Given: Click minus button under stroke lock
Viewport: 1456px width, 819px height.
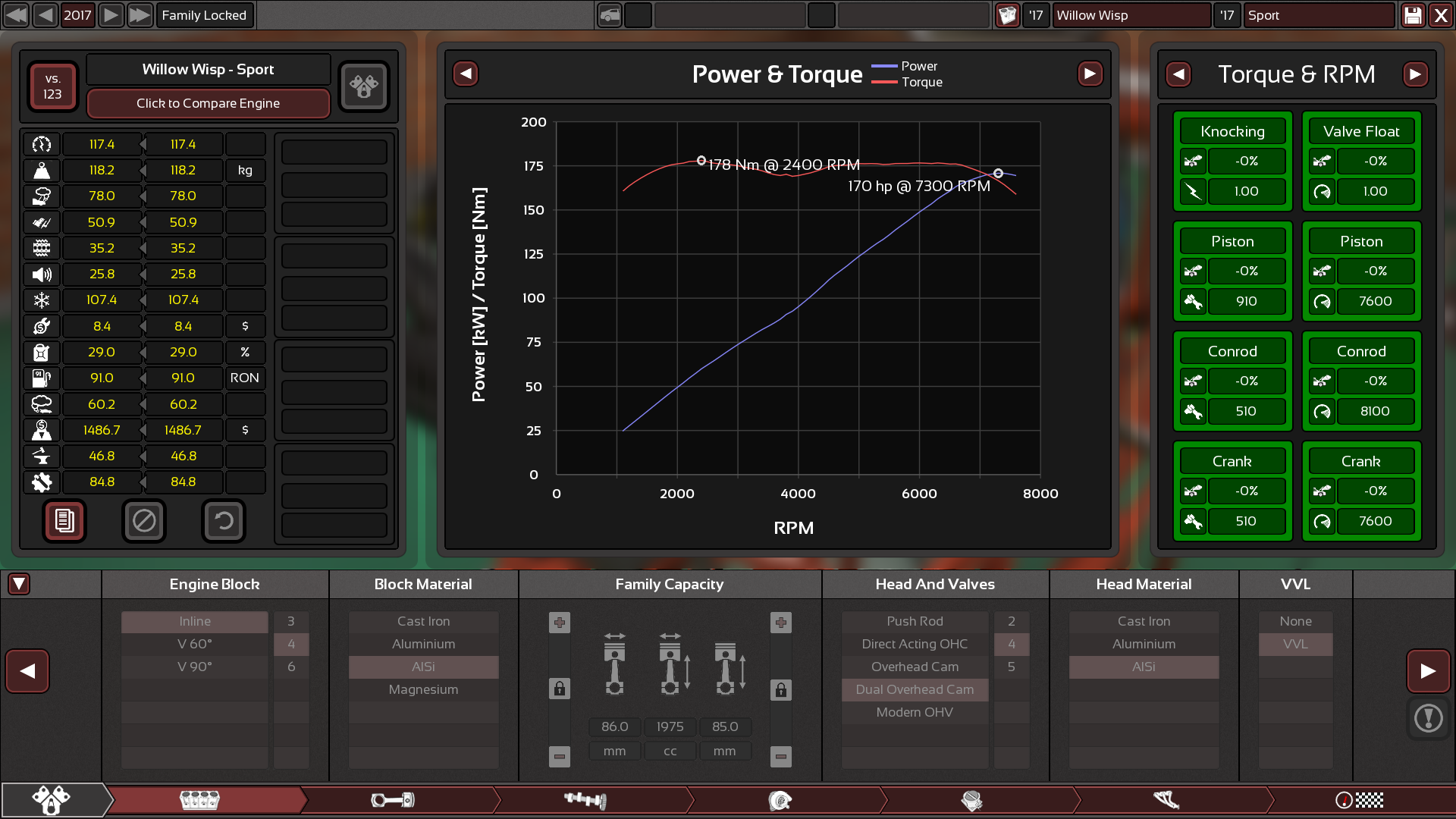Looking at the screenshot, I should (x=781, y=756).
